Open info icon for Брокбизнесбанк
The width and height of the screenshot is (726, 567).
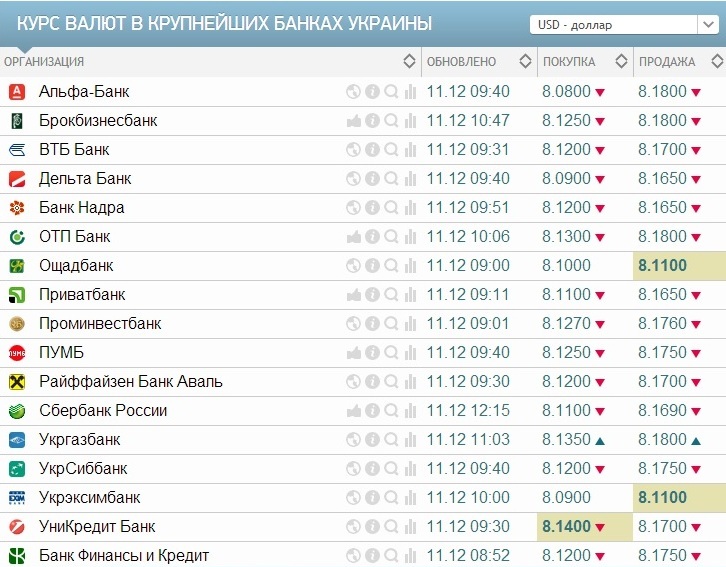pos(372,121)
